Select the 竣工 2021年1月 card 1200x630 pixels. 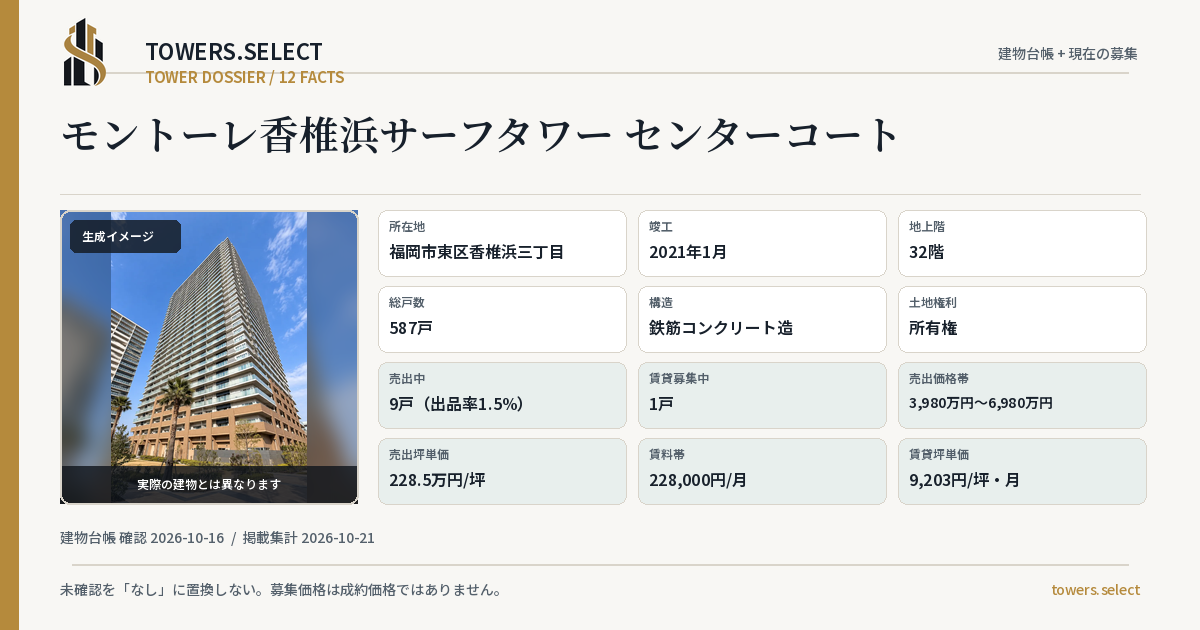(x=762, y=243)
